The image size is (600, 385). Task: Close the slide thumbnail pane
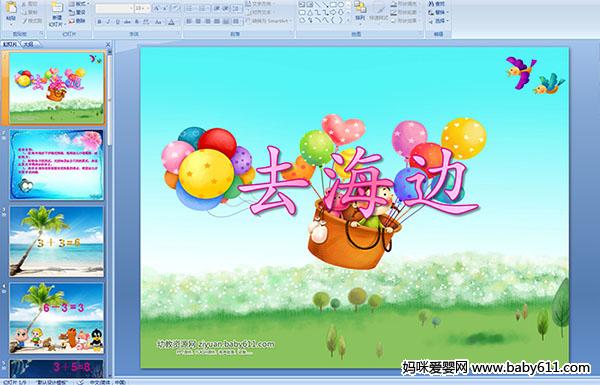pyautogui.click(x=108, y=44)
